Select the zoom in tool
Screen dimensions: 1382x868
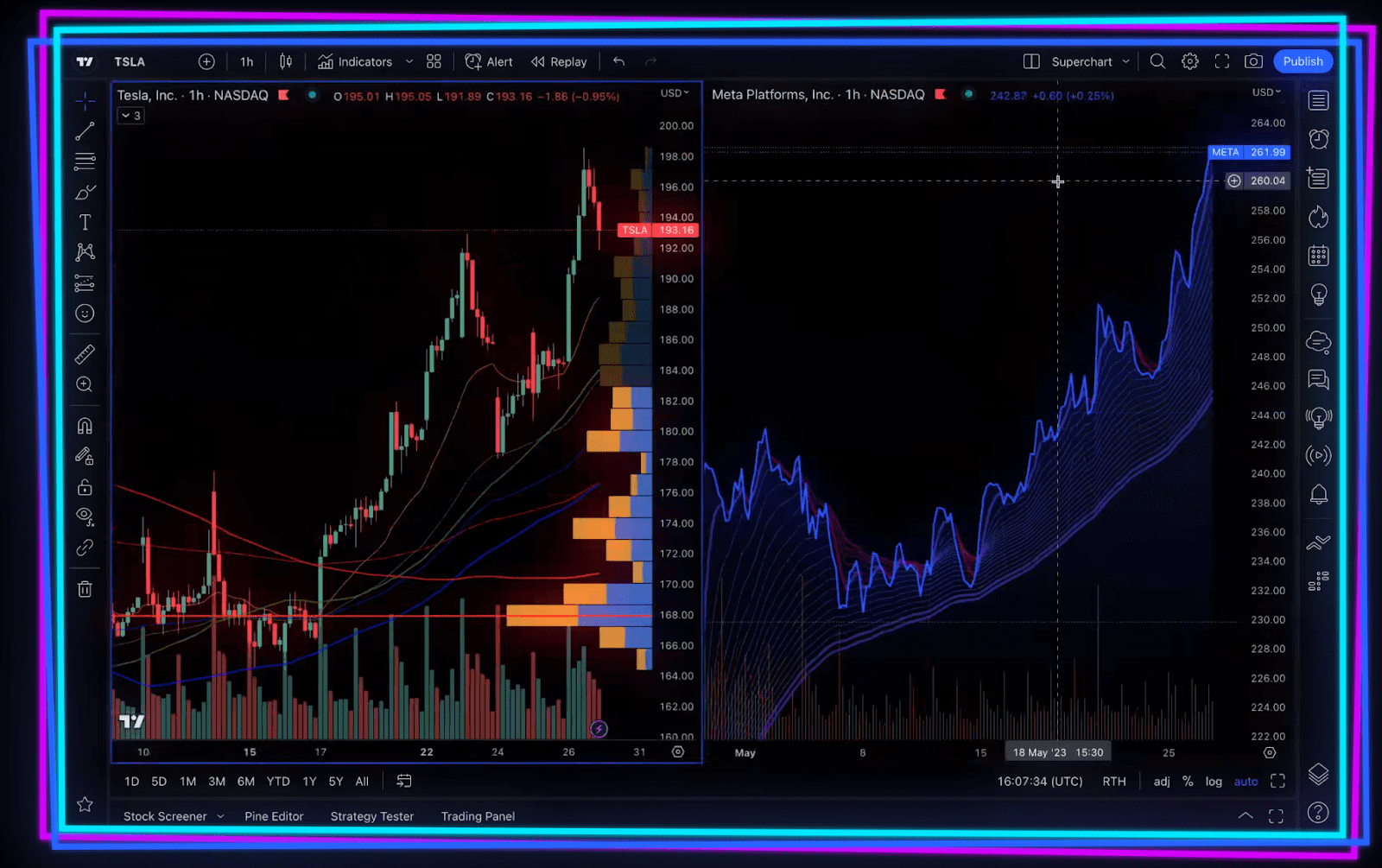(x=85, y=384)
